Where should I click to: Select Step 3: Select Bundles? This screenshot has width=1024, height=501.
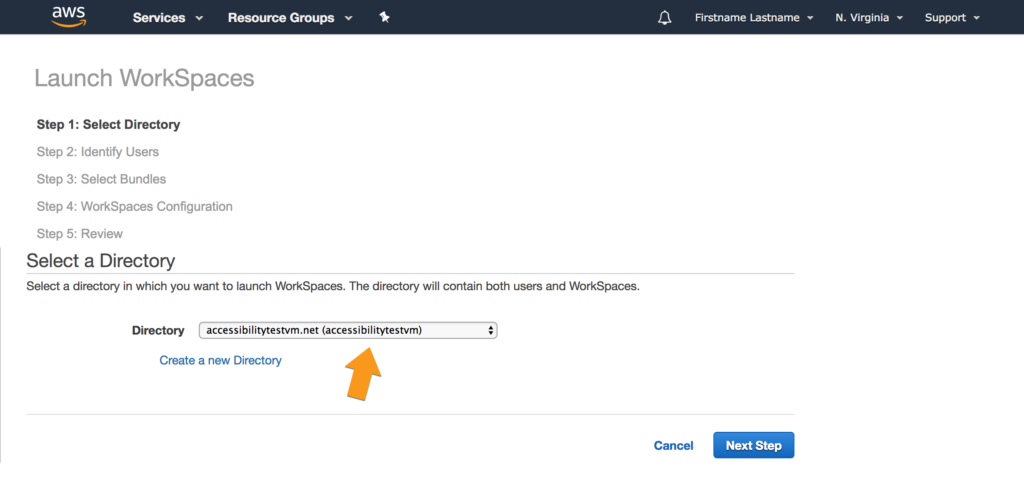[x=101, y=179]
